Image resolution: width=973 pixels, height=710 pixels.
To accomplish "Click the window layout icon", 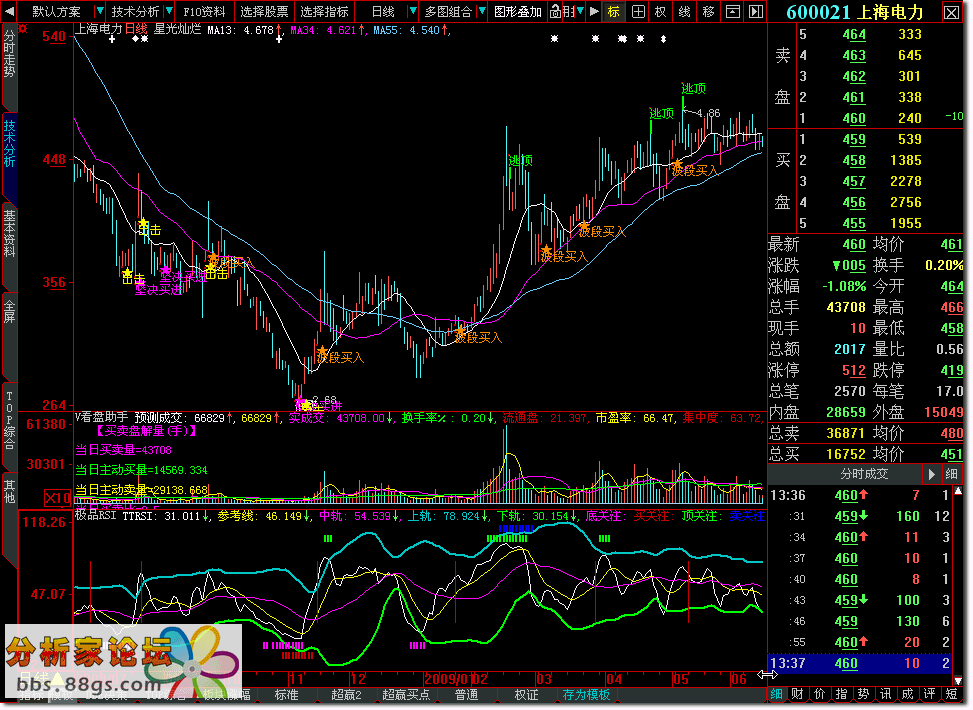I will coord(733,11).
